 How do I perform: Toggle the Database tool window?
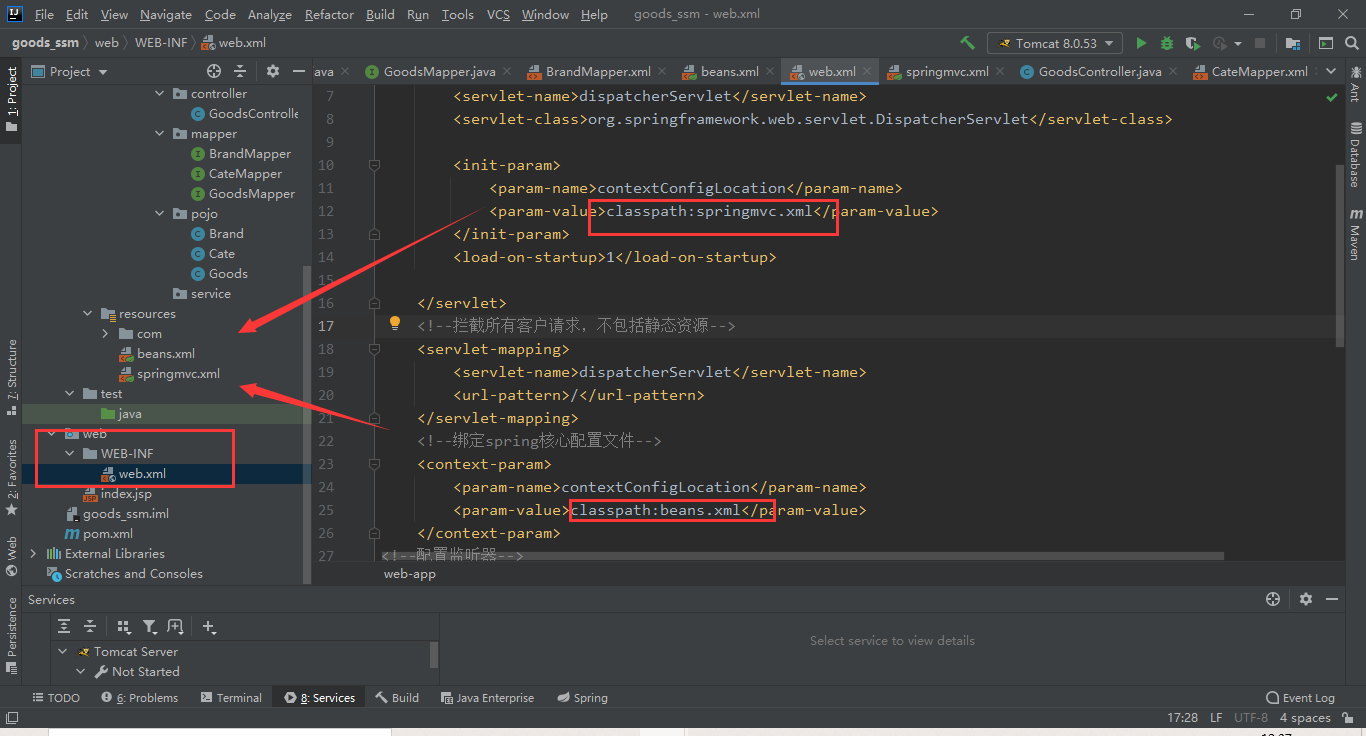pyautogui.click(x=1355, y=155)
